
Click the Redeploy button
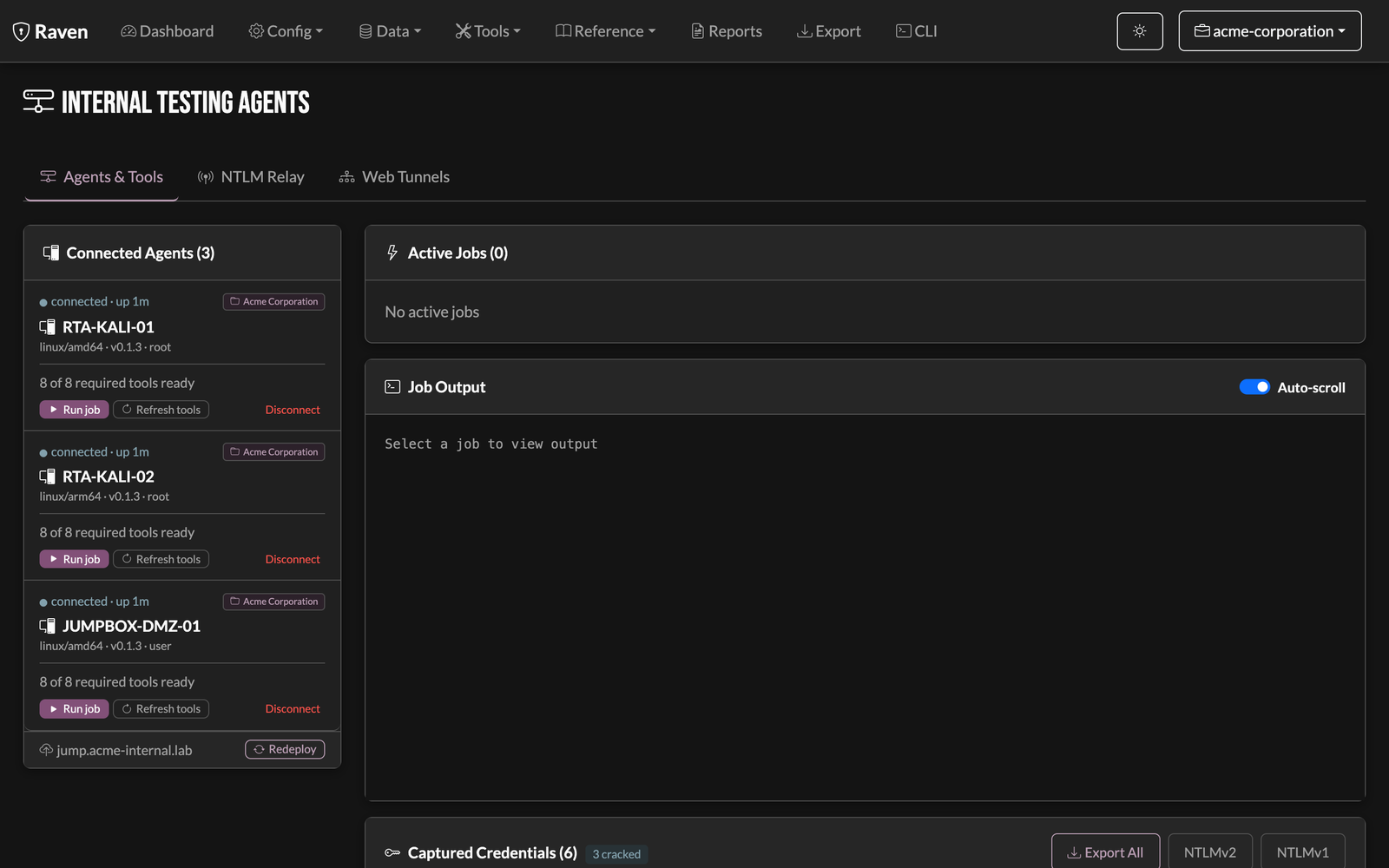pos(285,749)
